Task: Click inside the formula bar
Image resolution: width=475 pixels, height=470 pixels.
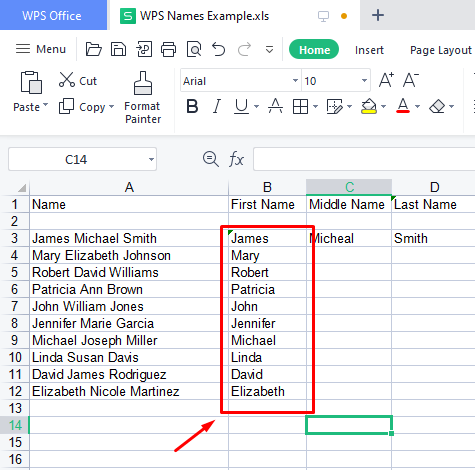Action: click(x=364, y=159)
